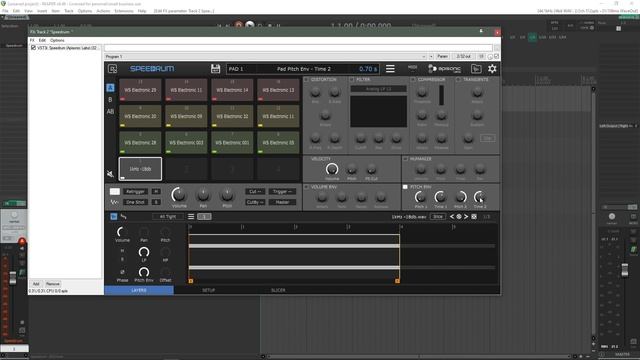Click REAPER transport record button
Image resolution: width=640 pixels, height=360 pixels.
[x=239, y=25]
